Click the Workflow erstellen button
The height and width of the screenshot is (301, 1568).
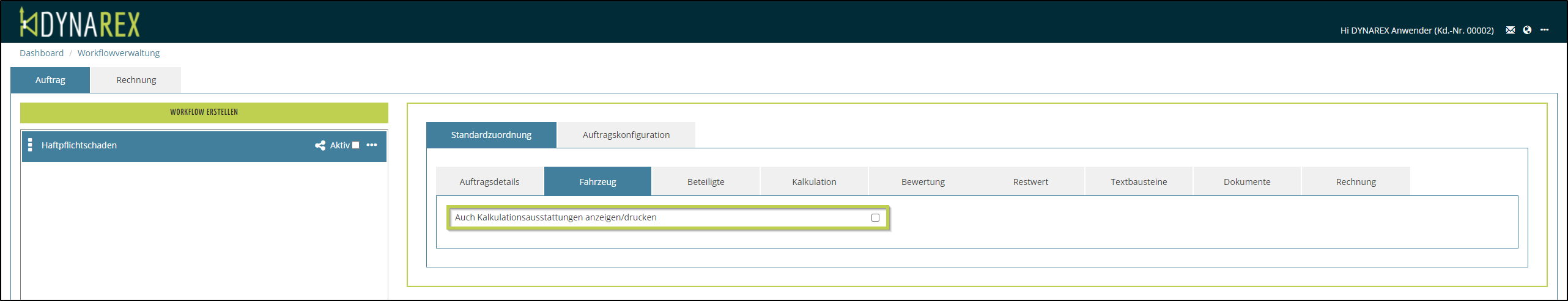click(x=204, y=112)
